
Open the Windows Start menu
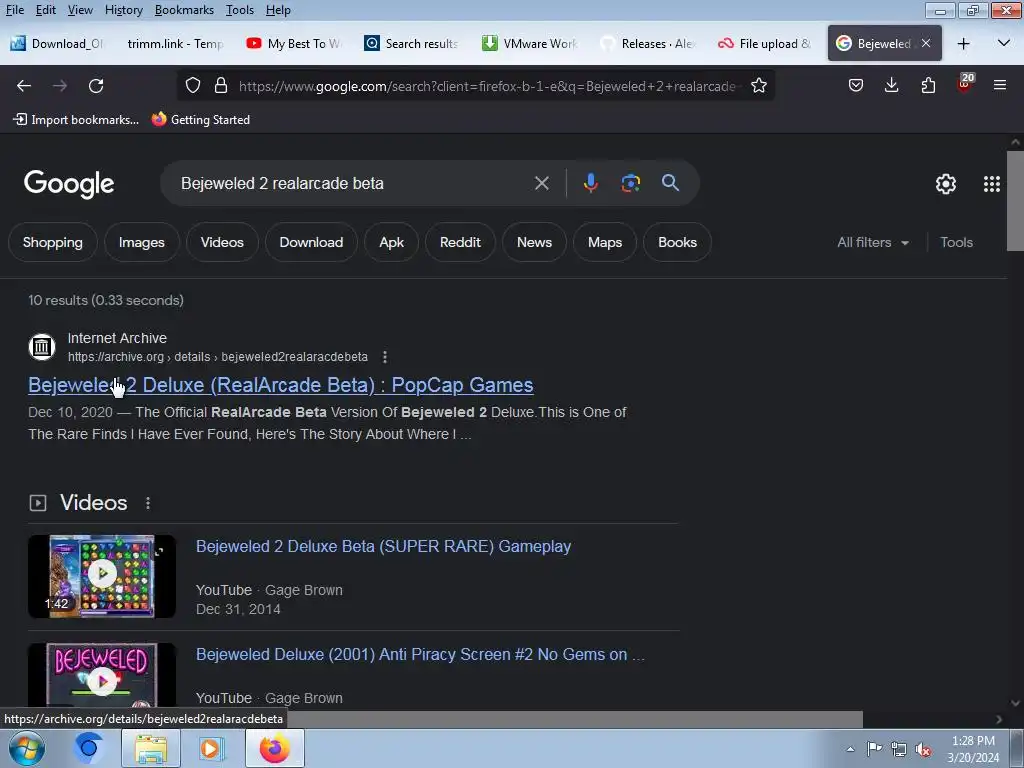(27, 748)
